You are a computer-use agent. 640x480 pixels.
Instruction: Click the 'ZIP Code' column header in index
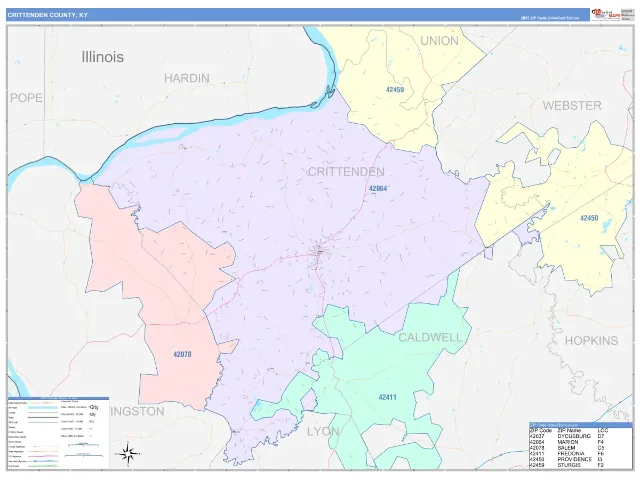pyautogui.click(x=541, y=431)
